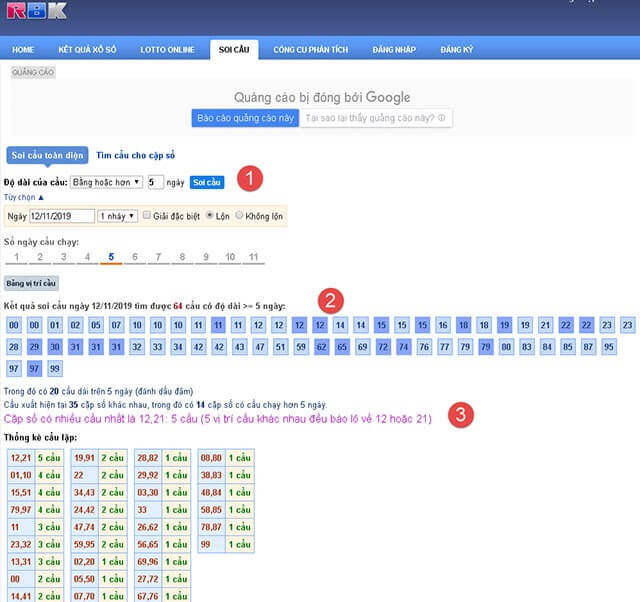Image resolution: width=640 pixels, height=602 pixels.
Task: Set running days to 8 on scale
Action: click(x=181, y=258)
